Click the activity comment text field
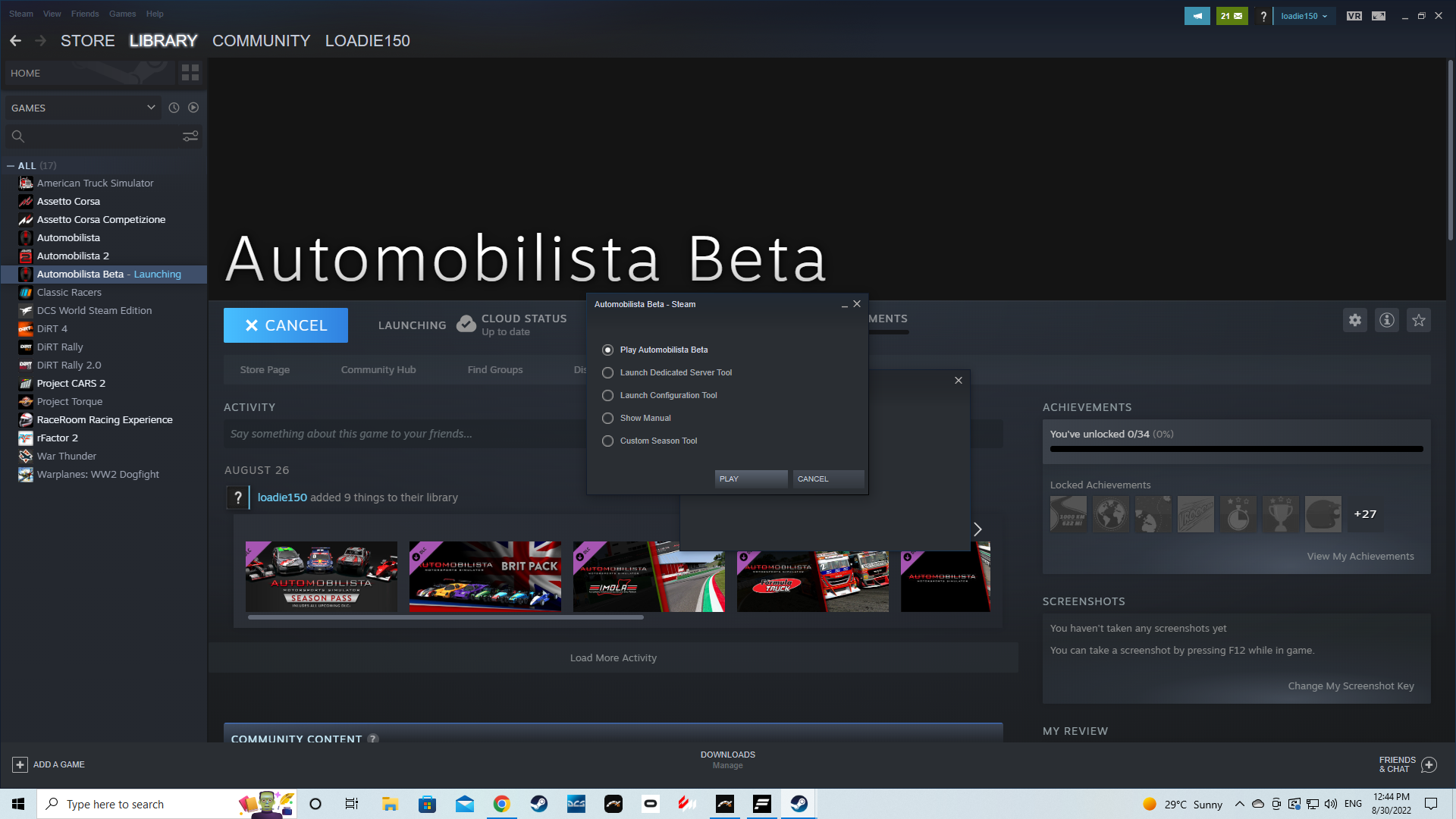Screen dimensions: 1456x819 click(x=406, y=434)
